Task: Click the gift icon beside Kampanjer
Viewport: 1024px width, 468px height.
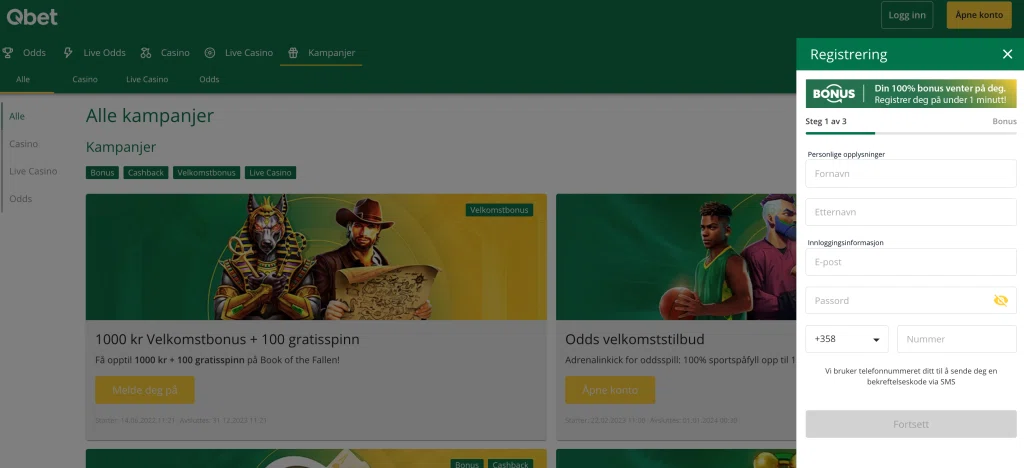Action: click(x=293, y=53)
